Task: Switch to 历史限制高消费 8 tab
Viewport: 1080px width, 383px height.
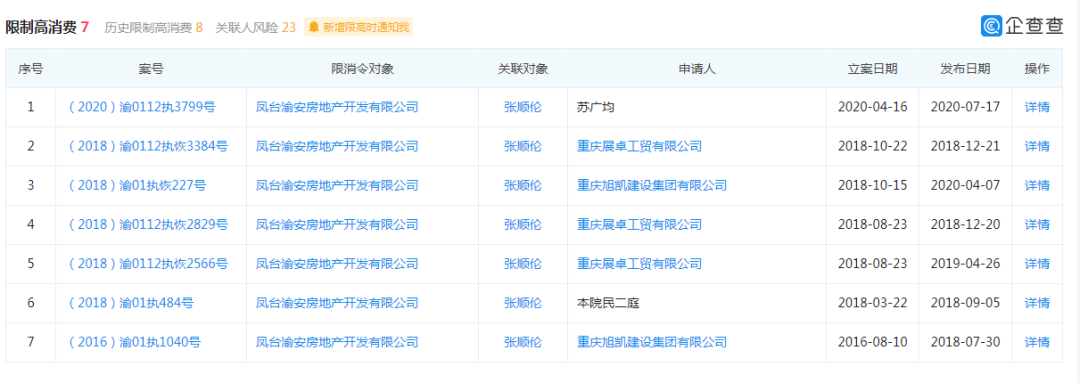Action: click(x=154, y=28)
